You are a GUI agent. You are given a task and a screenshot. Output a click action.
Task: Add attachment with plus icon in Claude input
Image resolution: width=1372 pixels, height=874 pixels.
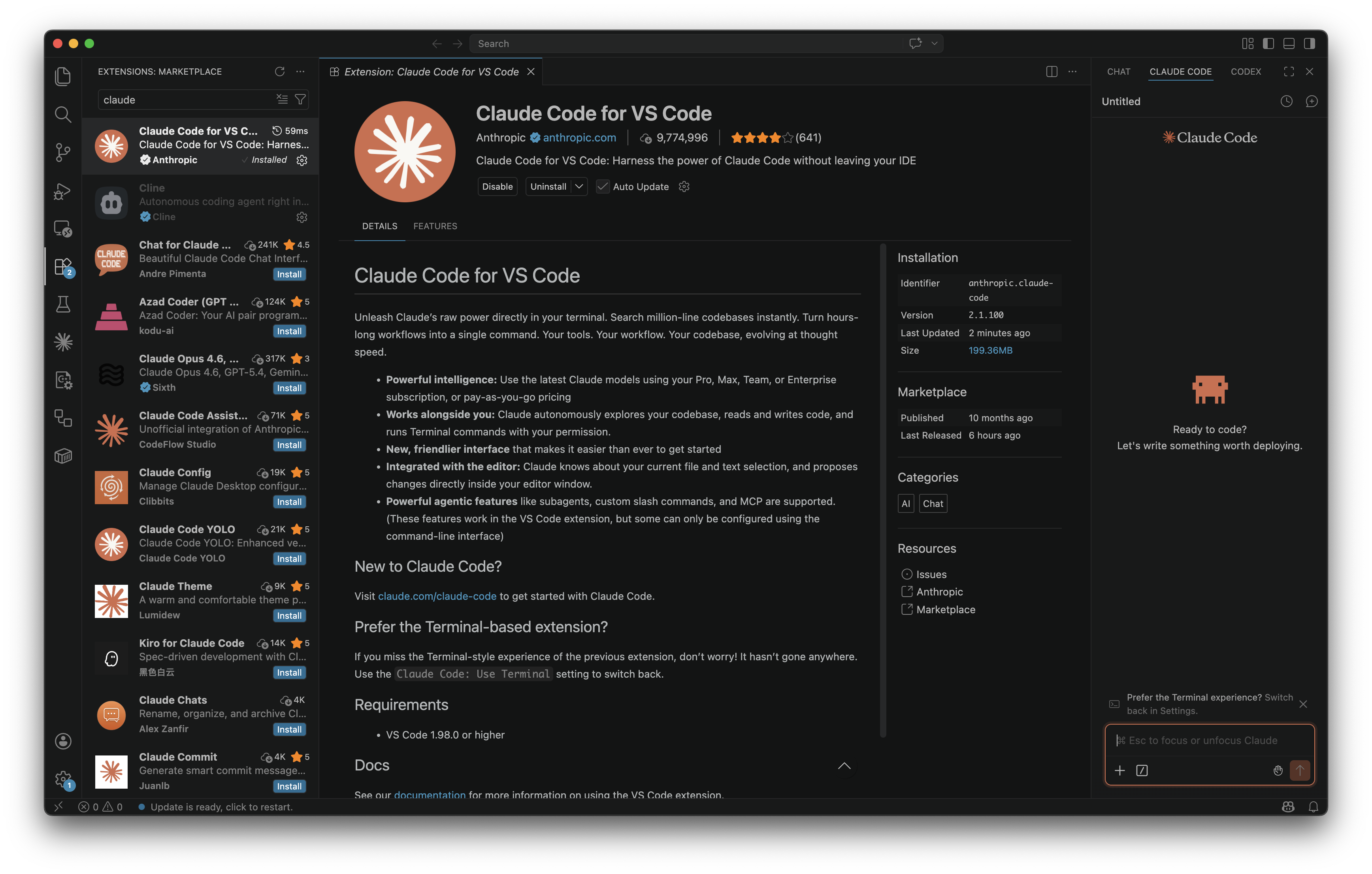click(x=1119, y=770)
